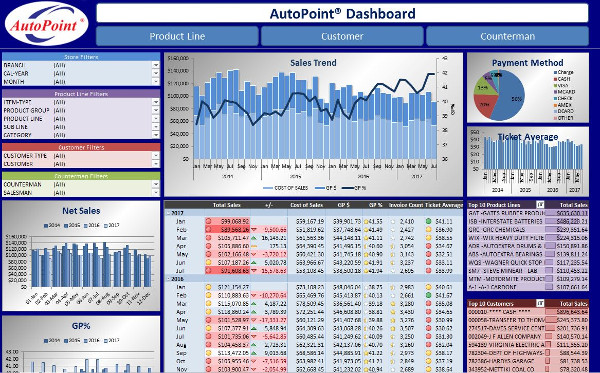Viewport: 600px width, 373px height.
Task: Select the CRC -CRC CHEMICALS row
Action: coord(528,230)
